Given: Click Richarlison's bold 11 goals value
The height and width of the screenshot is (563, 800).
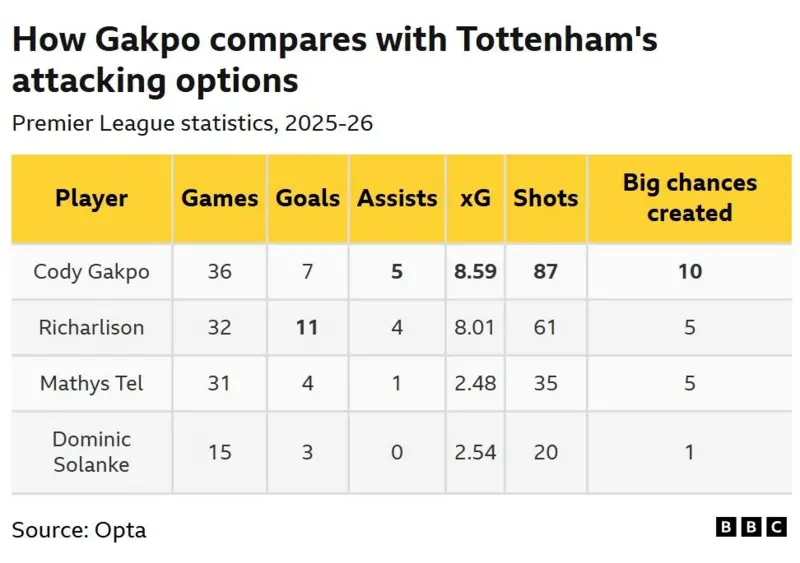Looking at the screenshot, I should [307, 327].
